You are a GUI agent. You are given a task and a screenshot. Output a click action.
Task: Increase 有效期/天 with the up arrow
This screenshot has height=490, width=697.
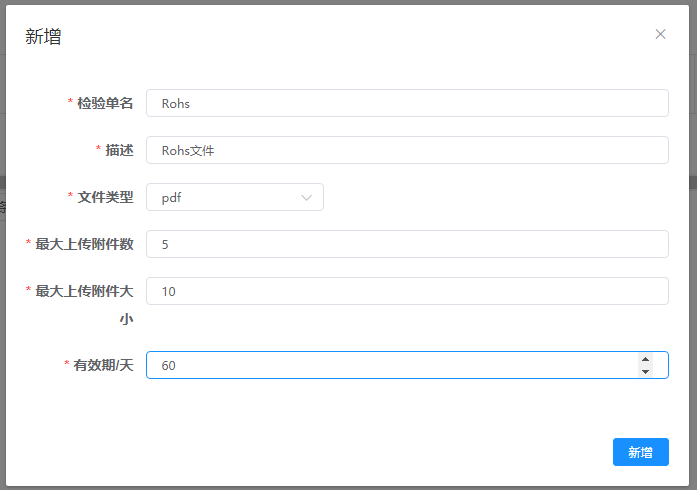(x=645, y=359)
